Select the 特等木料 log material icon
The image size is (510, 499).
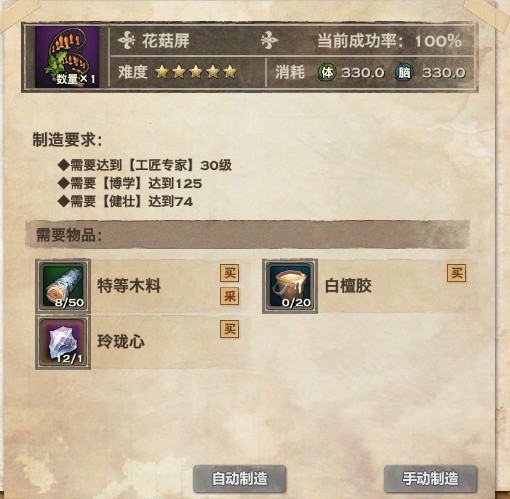[x=63, y=286]
